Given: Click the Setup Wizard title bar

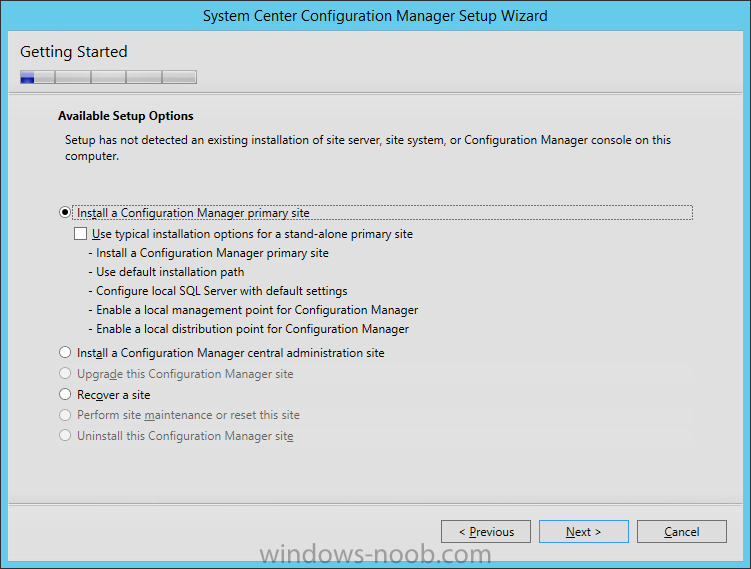Looking at the screenshot, I should pyautogui.click(x=375, y=16).
